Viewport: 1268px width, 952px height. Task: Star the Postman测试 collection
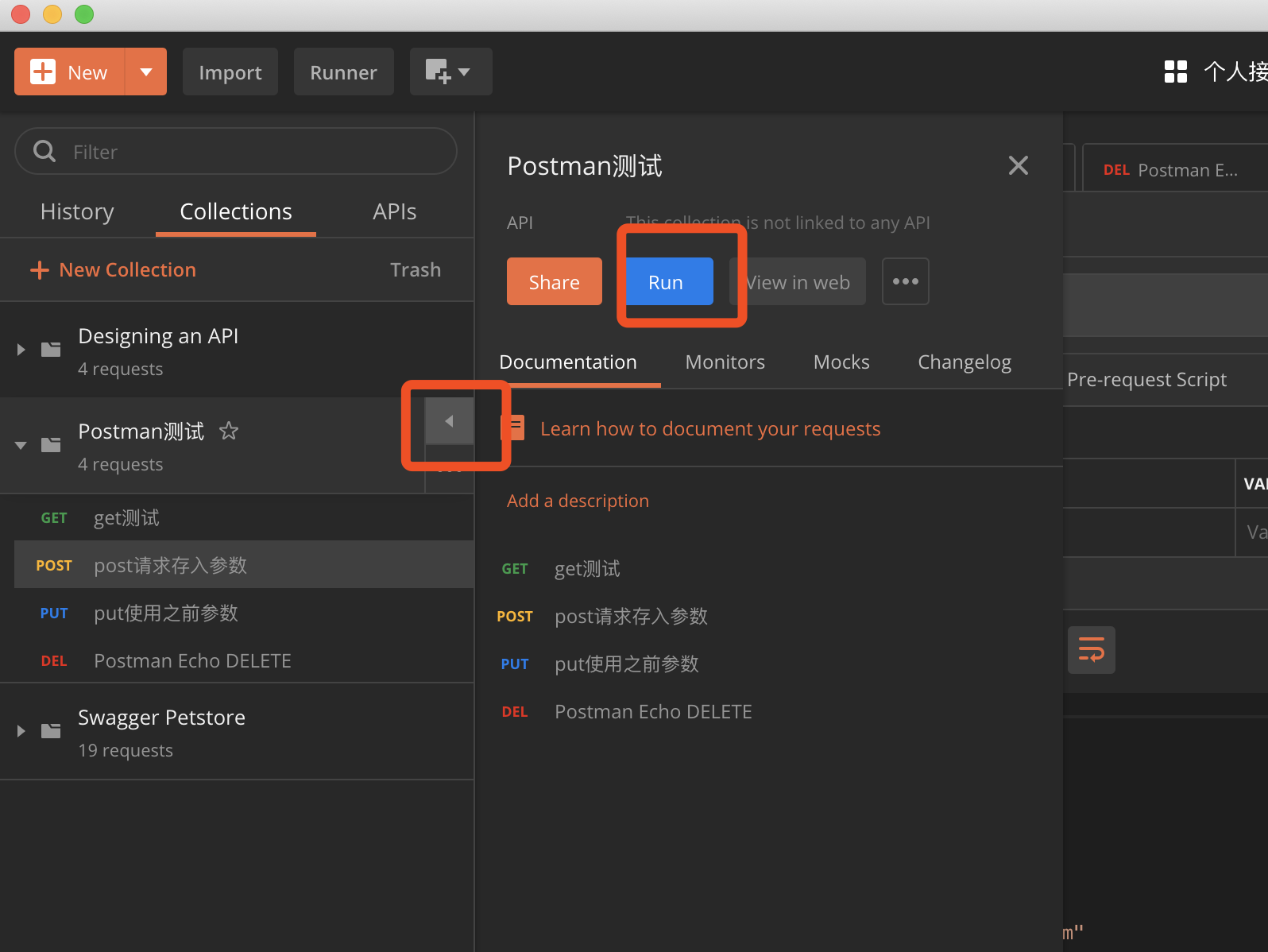[229, 431]
